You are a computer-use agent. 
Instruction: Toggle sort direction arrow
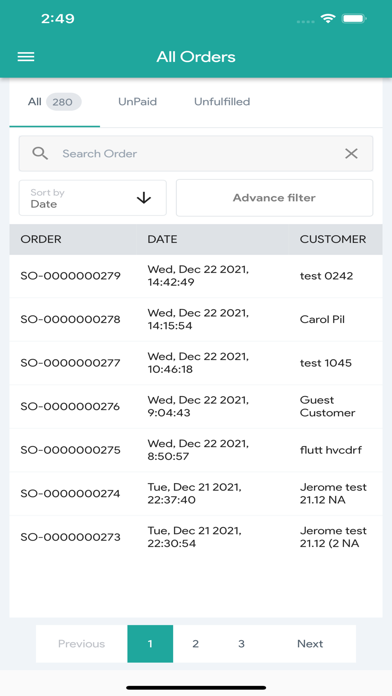coord(144,198)
